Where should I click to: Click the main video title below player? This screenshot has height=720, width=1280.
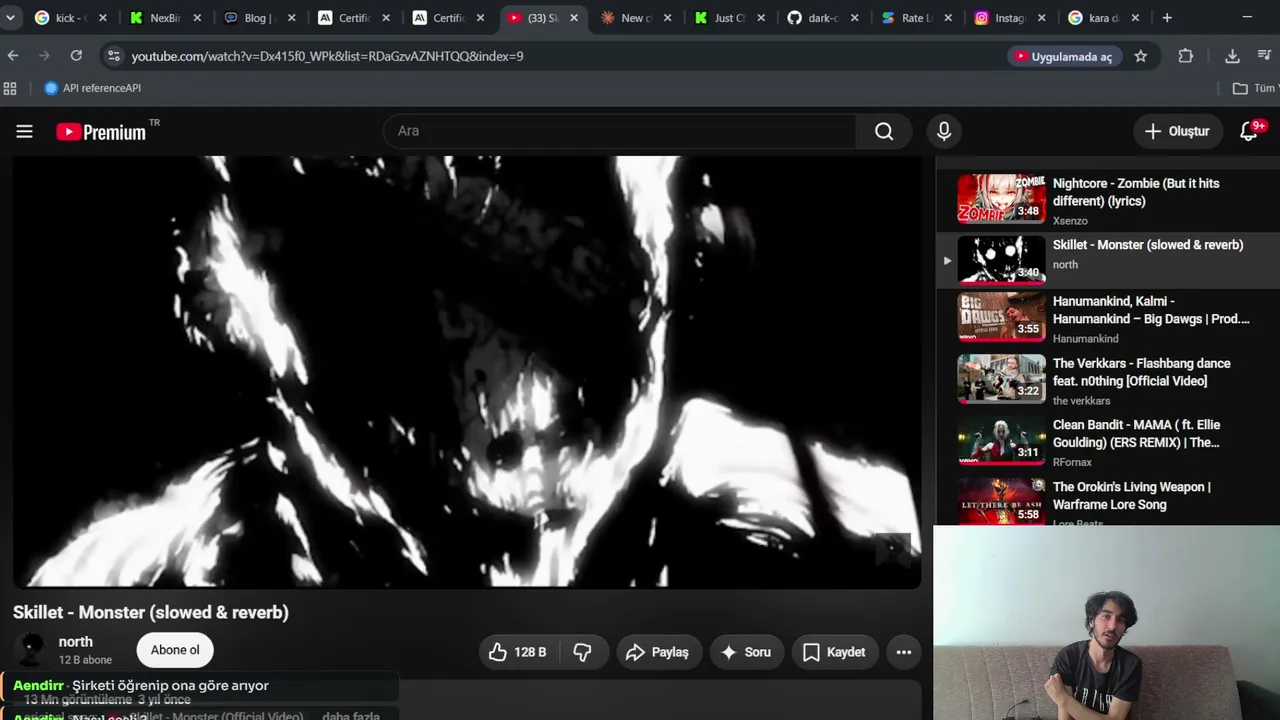(151, 612)
